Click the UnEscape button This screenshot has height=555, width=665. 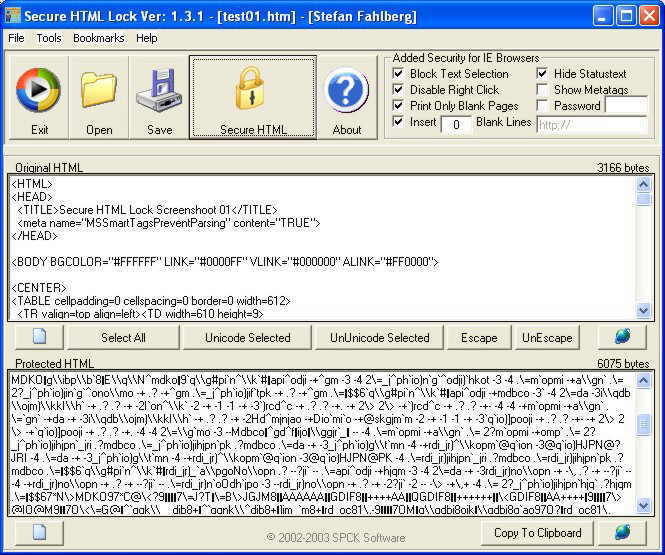click(x=547, y=337)
